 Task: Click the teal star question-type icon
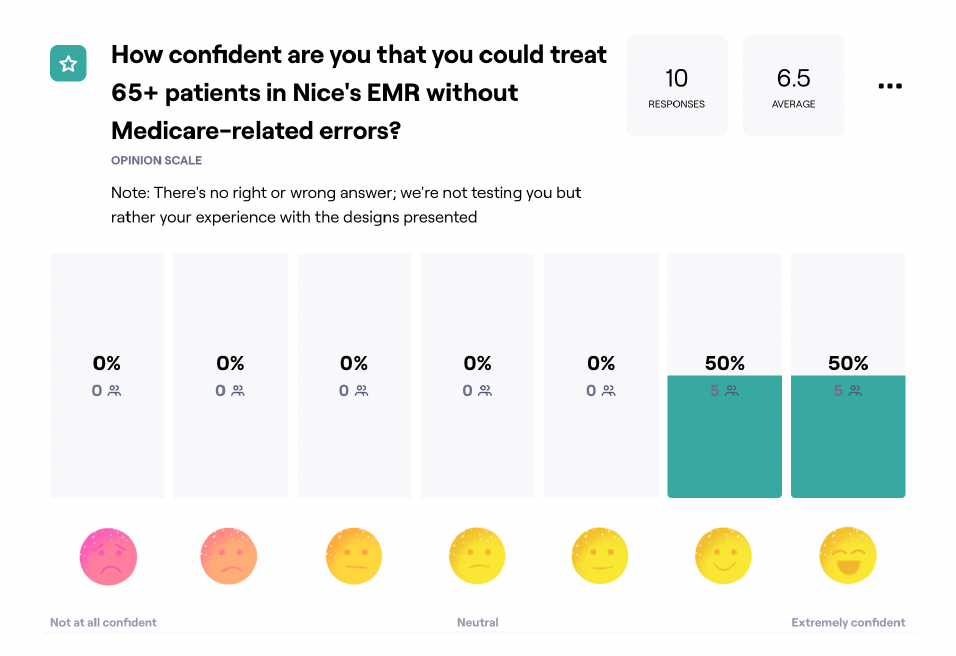coord(68,63)
